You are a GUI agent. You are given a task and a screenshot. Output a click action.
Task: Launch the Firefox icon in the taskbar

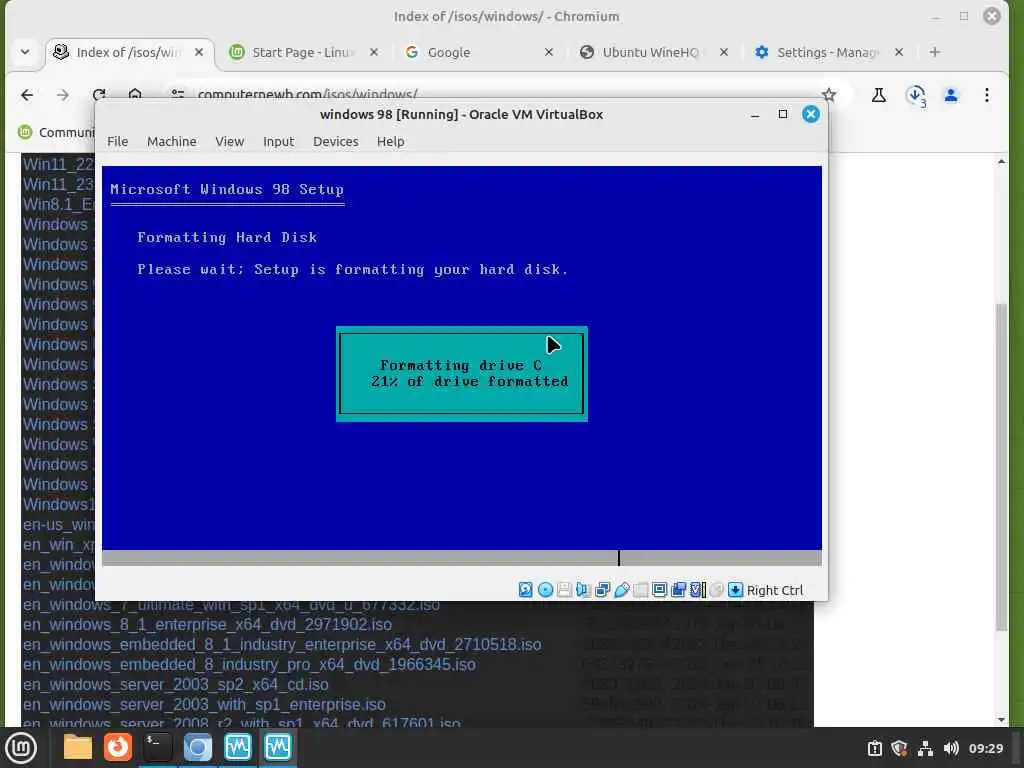pyautogui.click(x=118, y=747)
